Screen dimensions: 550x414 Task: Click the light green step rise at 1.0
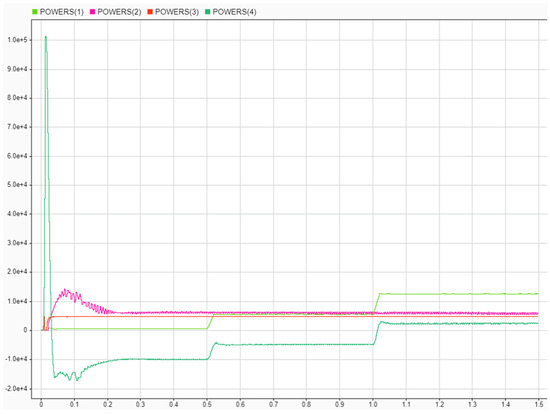click(x=376, y=303)
